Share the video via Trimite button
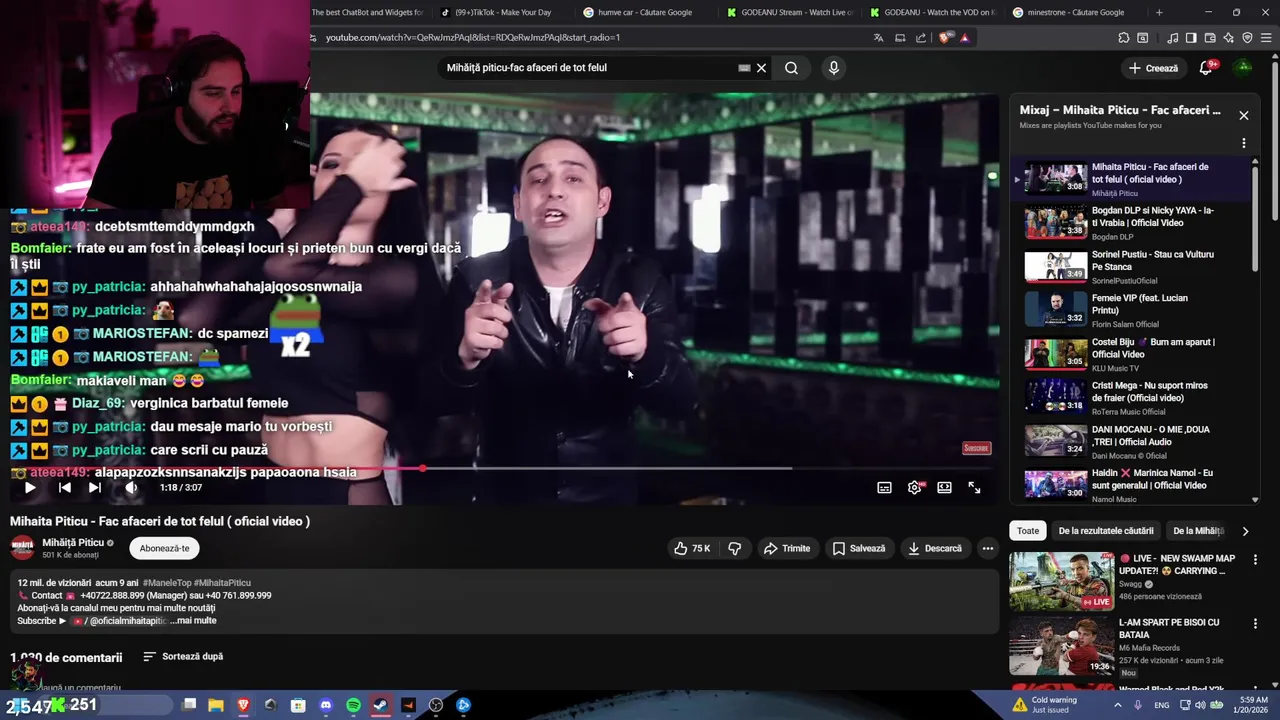Viewport: 1280px width, 720px height. pyautogui.click(x=787, y=548)
